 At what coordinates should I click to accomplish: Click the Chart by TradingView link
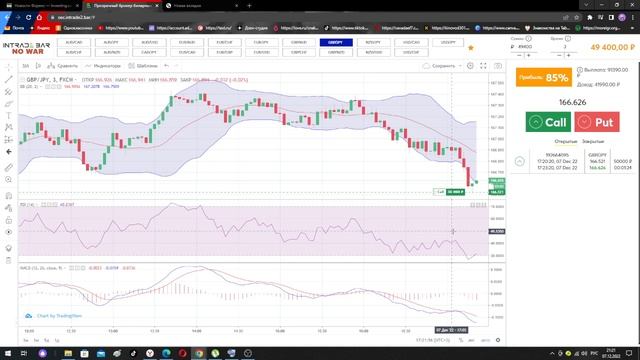pyautogui.click(x=59, y=316)
